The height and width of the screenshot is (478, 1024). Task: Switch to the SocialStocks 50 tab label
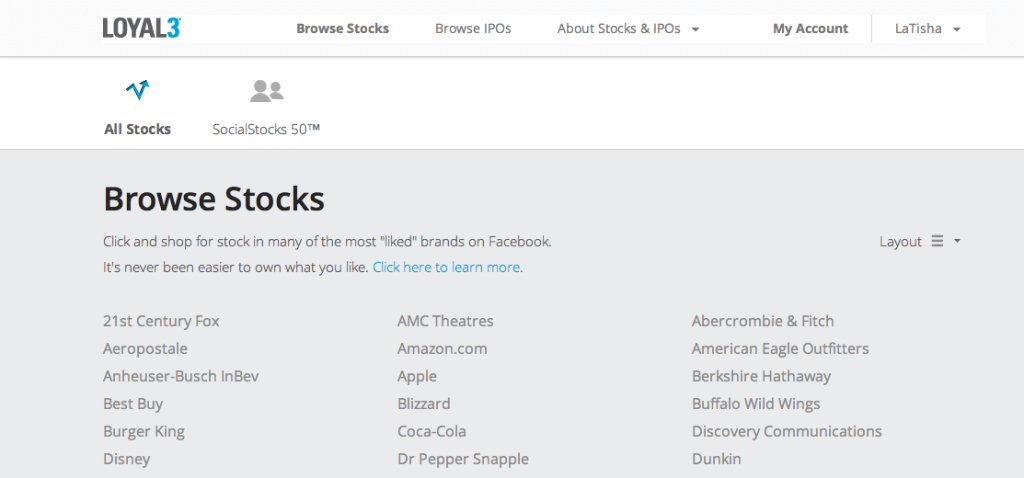click(266, 129)
